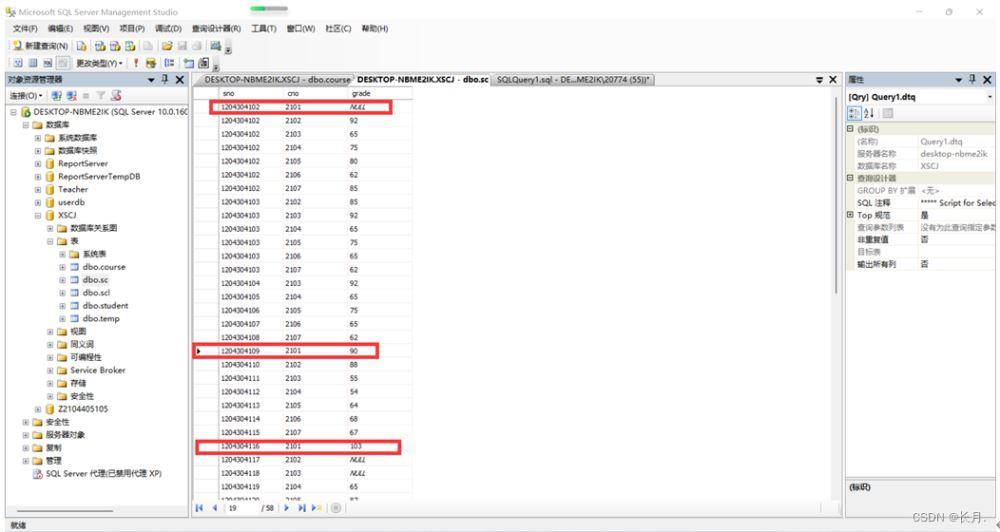Open the 更改类型 (Change Type) dropdown
Image resolution: width=1000 pixels, height=532 pixels.
click(x=98, y=63)
